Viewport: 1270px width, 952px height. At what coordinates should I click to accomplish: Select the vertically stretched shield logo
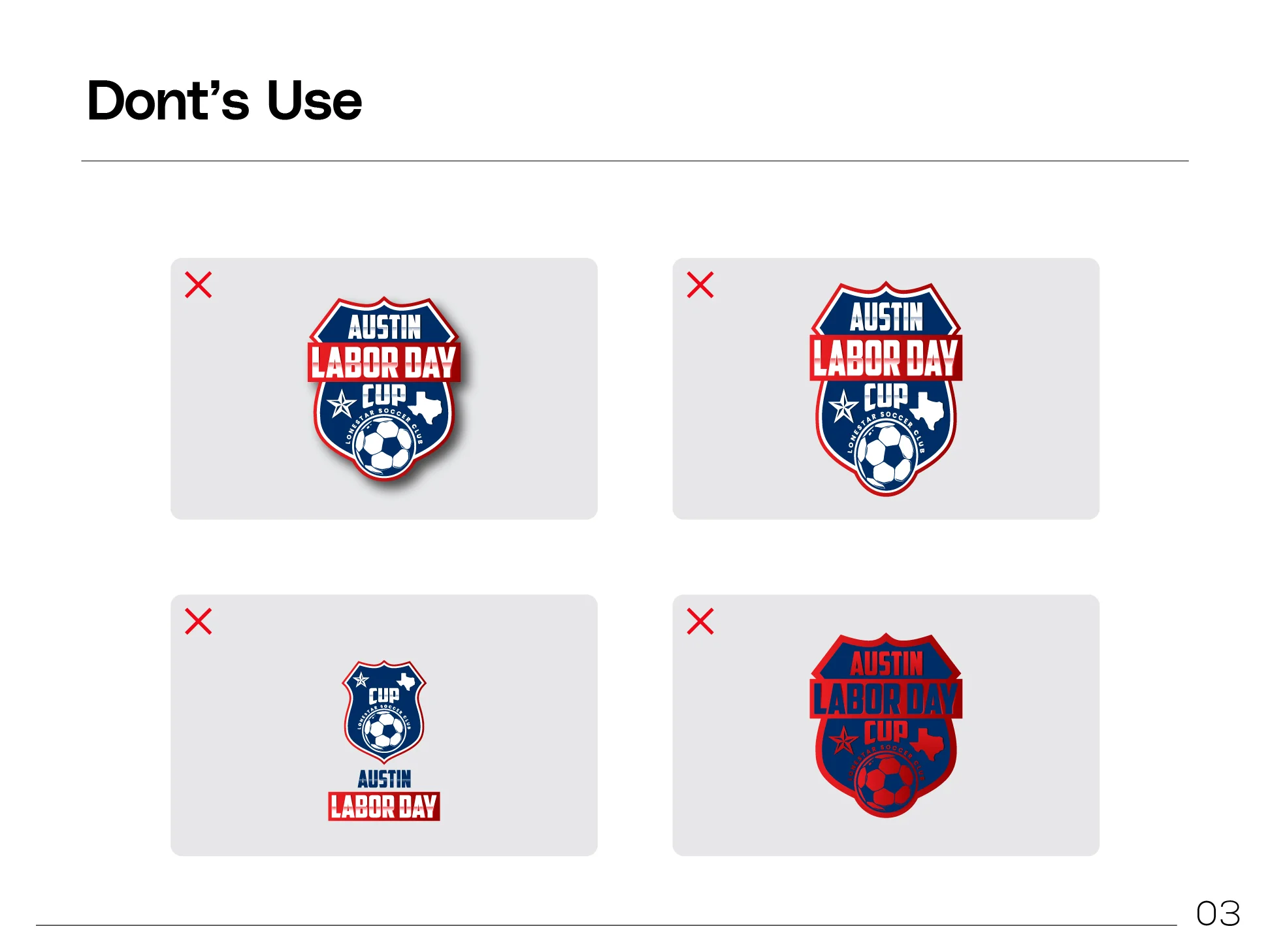[886, 389]
